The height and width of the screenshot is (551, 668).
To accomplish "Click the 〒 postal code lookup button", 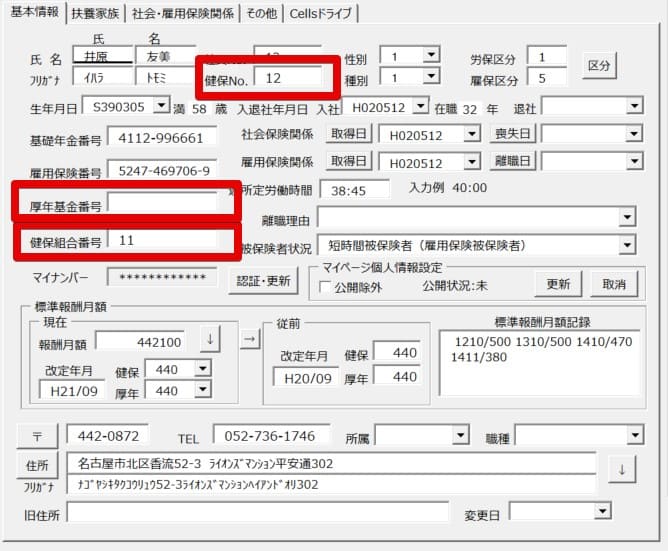I will click(x=37, y=436).
